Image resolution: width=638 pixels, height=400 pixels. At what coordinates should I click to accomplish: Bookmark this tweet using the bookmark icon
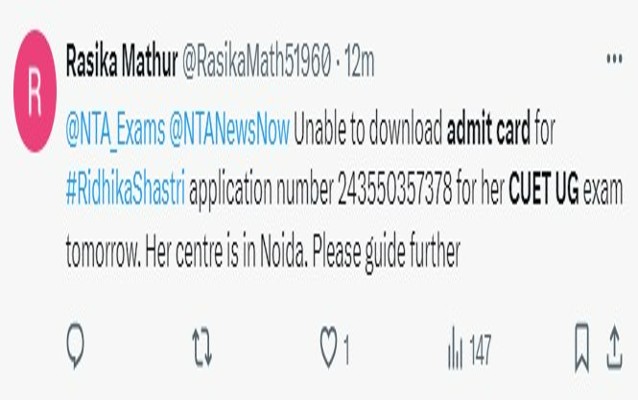582,347
